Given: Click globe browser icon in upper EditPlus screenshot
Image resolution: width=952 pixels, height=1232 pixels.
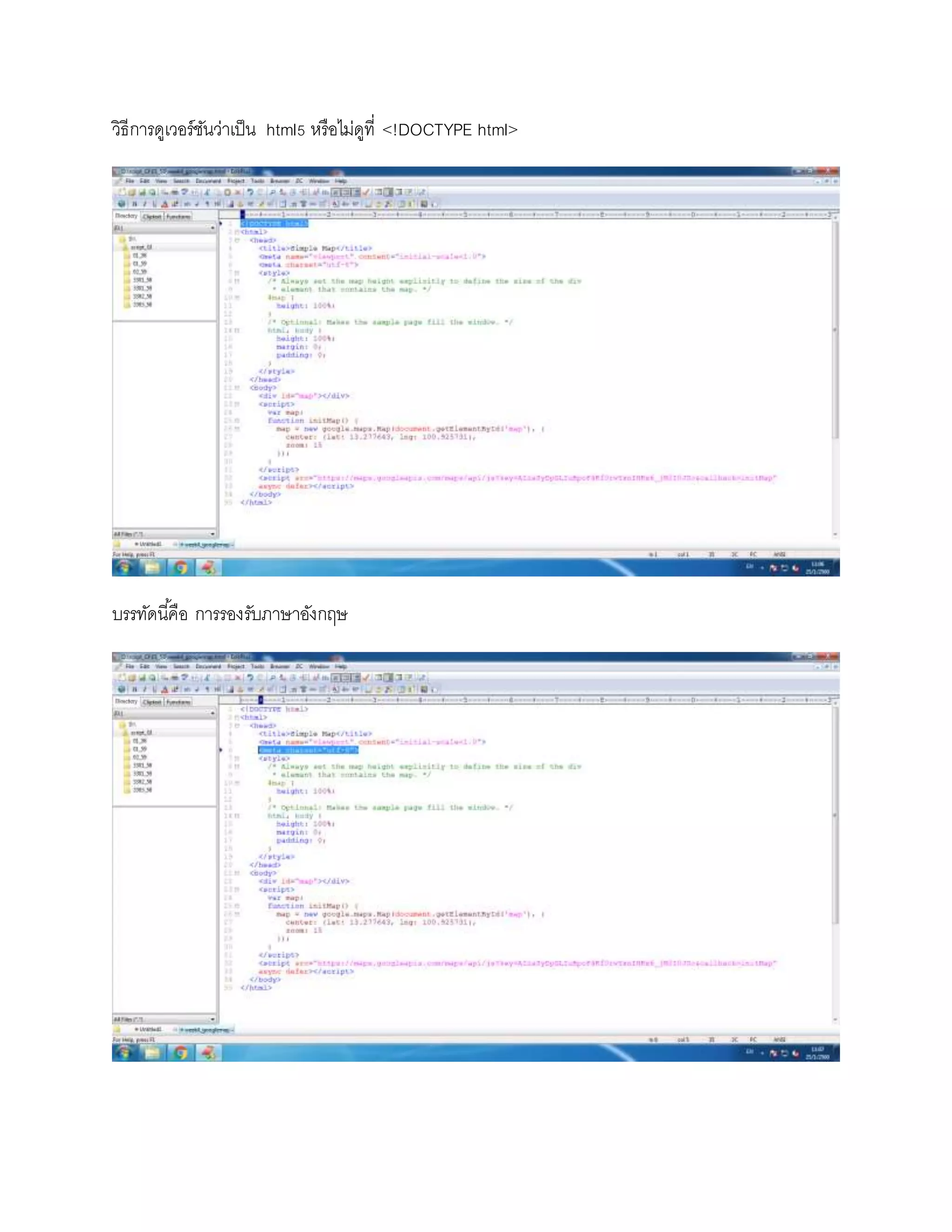Looking at the screenshot, I should [122, 204].
